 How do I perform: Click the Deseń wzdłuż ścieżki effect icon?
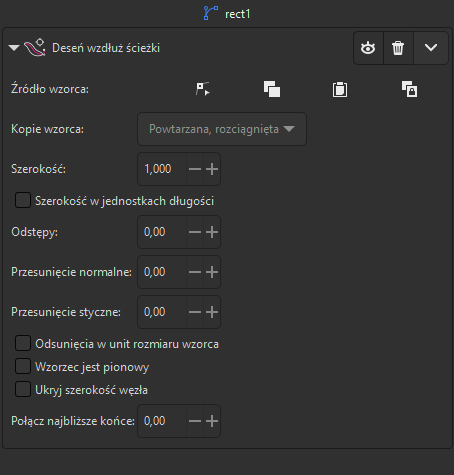coord(34,48)
